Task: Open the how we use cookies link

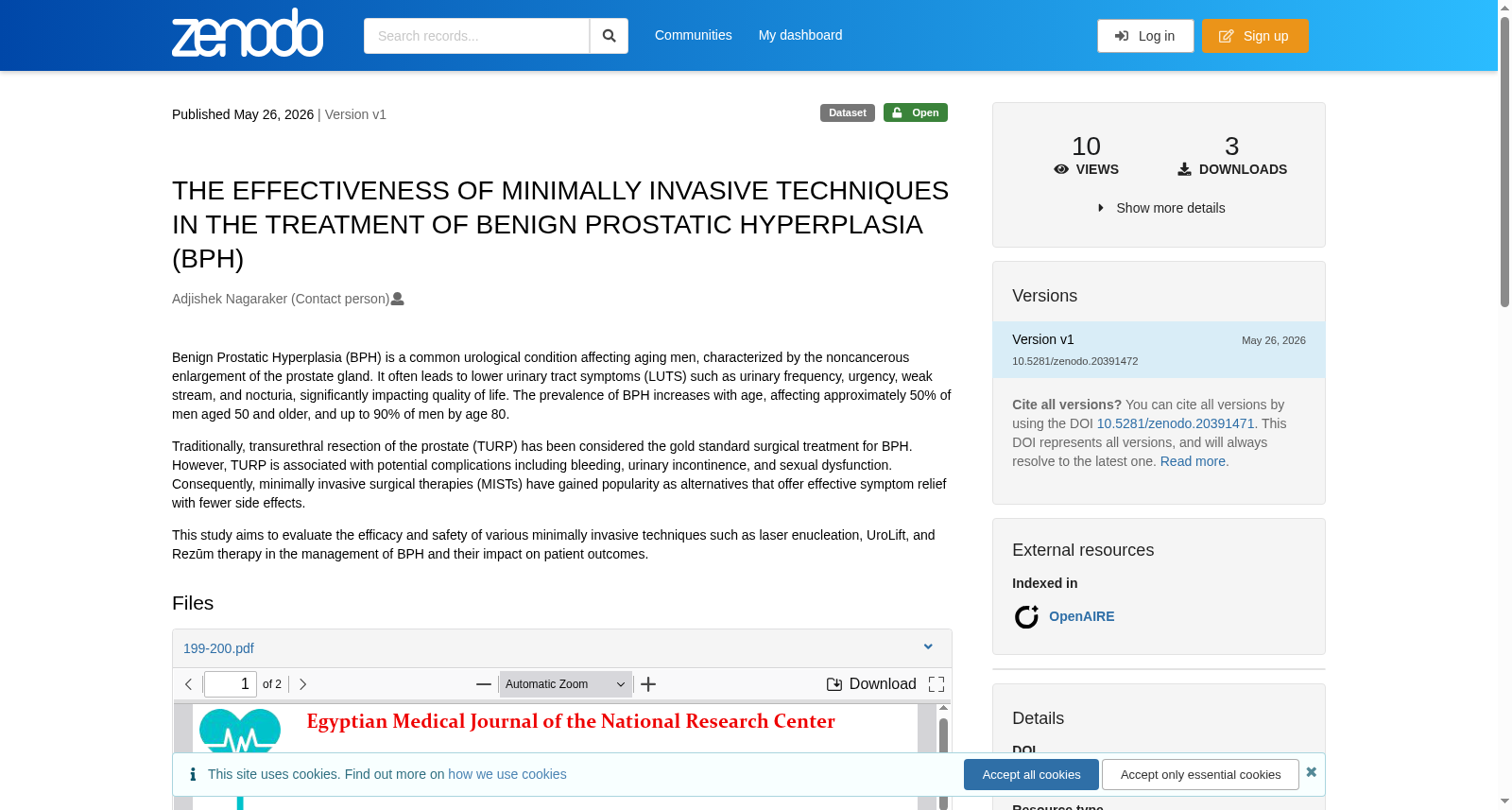Action: [507, 774]
